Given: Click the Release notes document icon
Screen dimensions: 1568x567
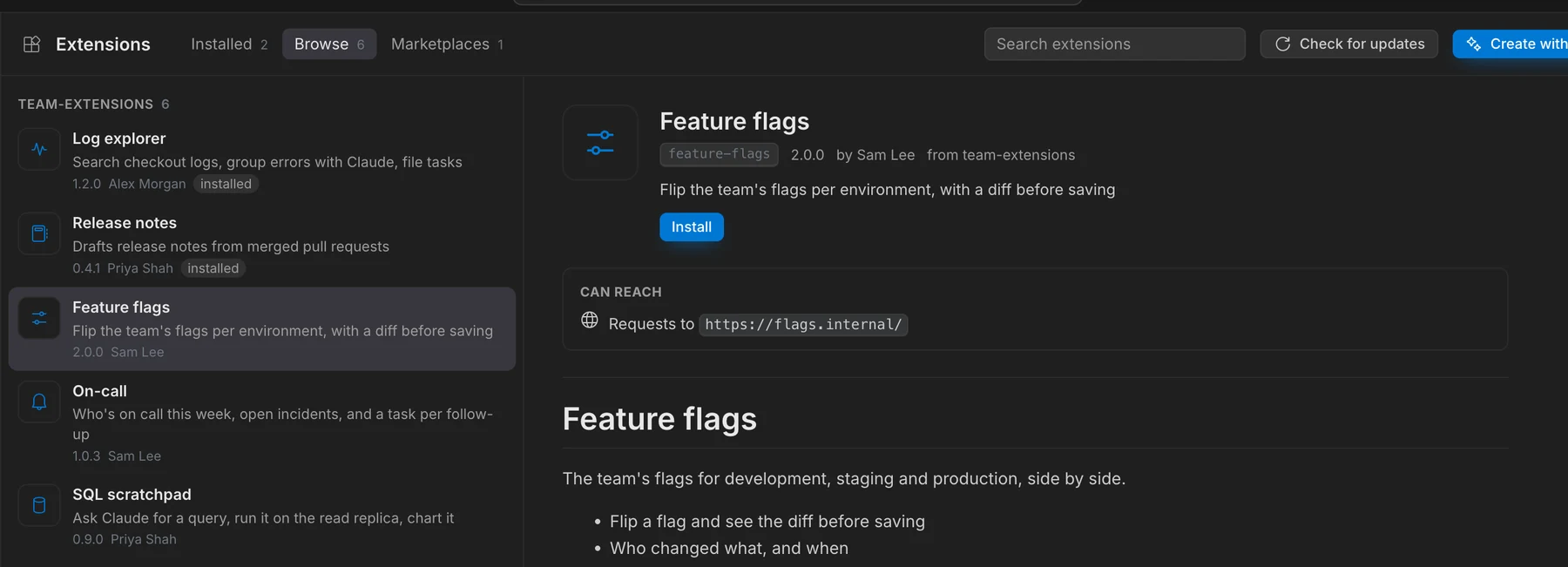Looking at the screenshot, I should 39,233.
